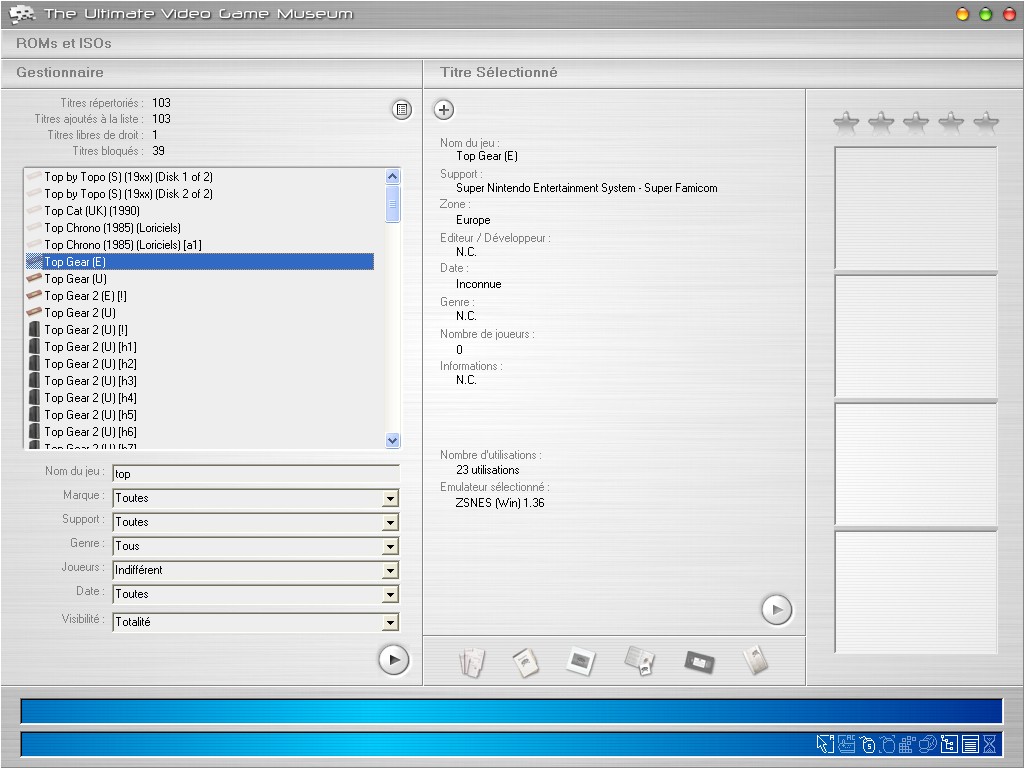Click the hourglass status icon

pyautogui.click(x=989, y=744)
